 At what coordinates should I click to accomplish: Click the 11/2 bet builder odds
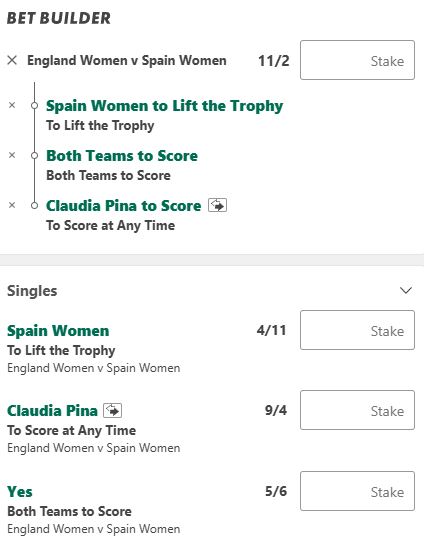[274, 61]
